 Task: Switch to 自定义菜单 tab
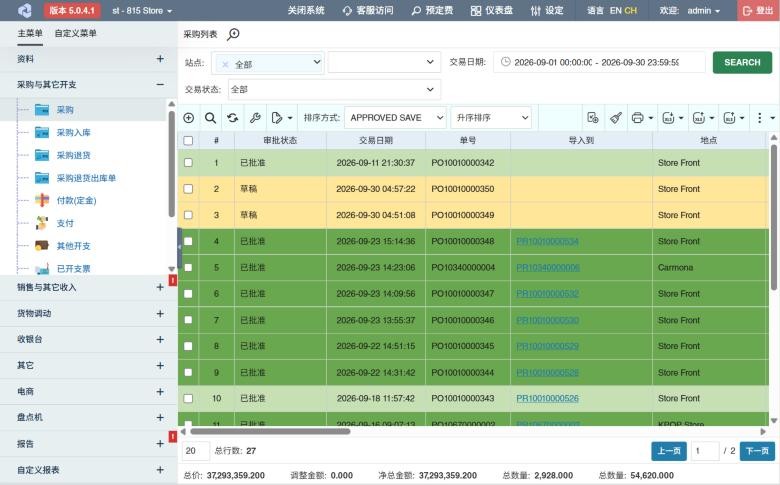point(76,33)
